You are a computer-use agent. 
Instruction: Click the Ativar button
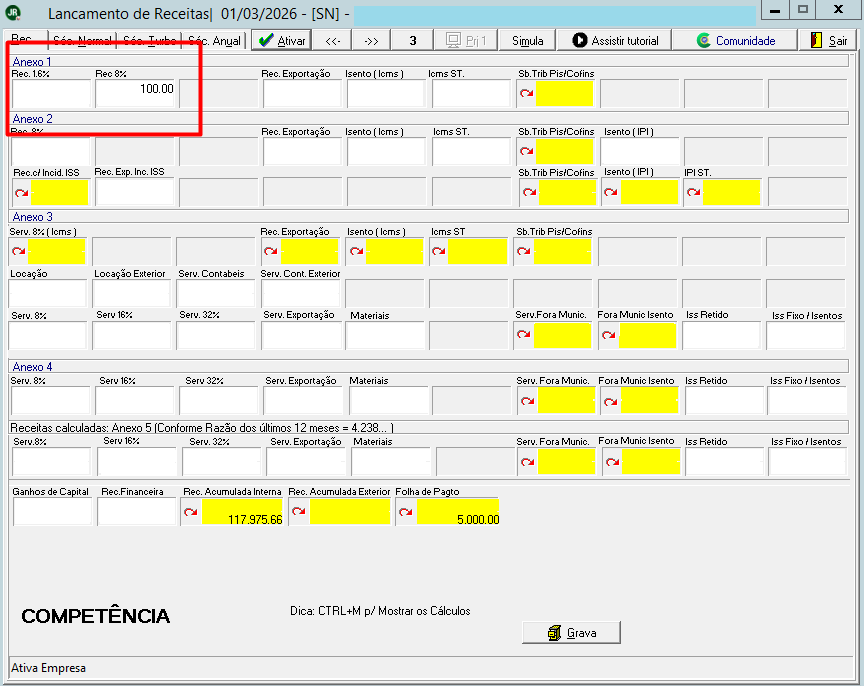click(x=282, y=40)
